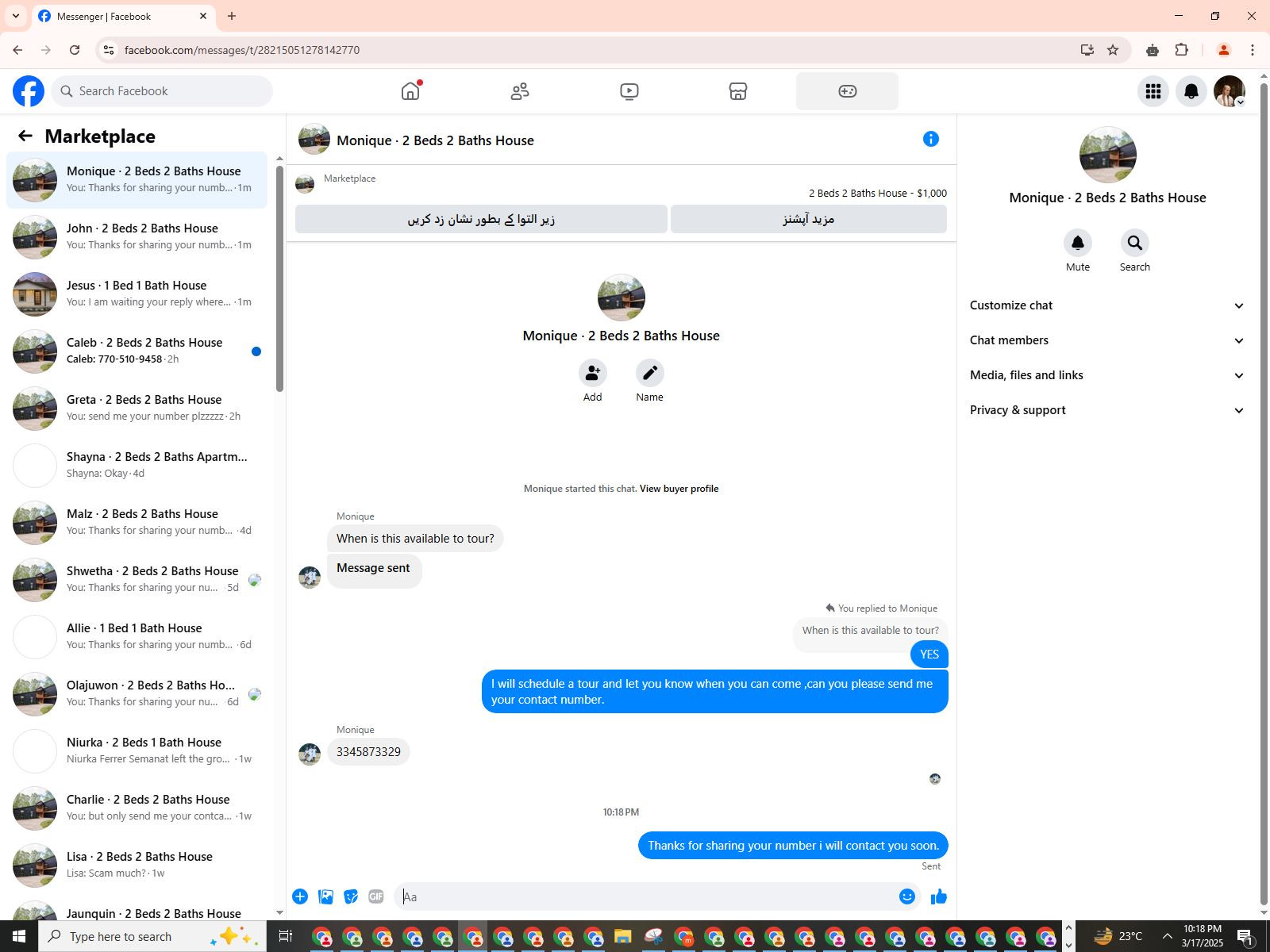Choose a sticker icon in composer
The image size is (1270, 952).
[351, 896]
